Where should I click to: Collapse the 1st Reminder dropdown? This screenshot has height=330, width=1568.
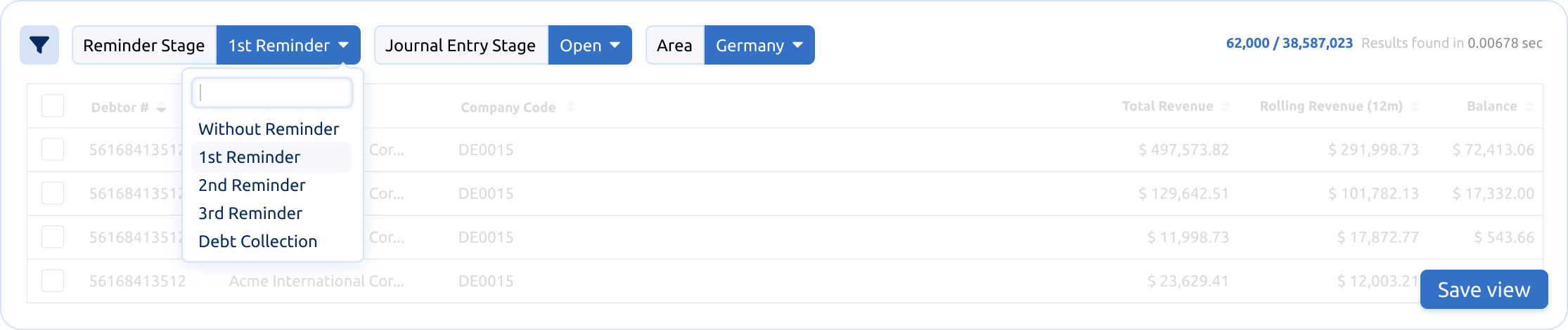point(288,45)
